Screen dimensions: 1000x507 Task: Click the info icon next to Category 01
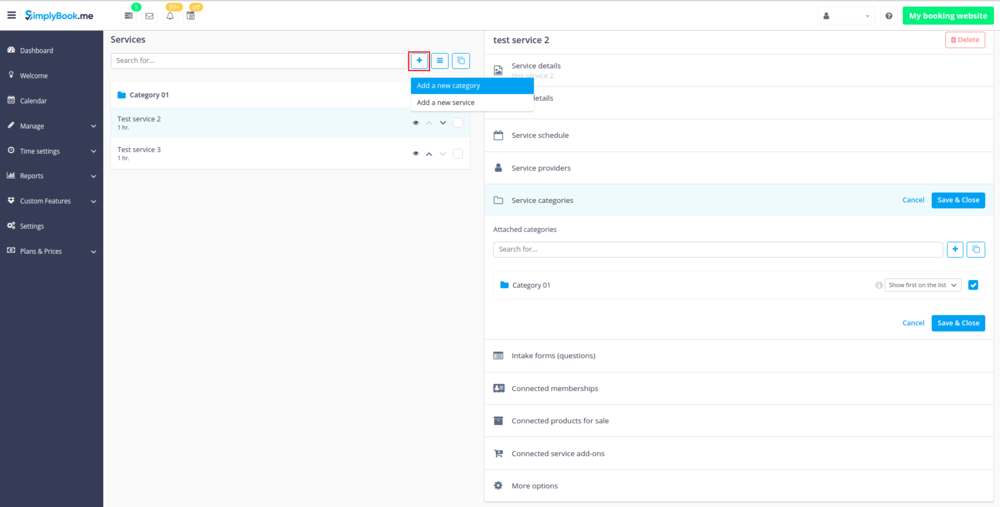[x=879, y=285]
